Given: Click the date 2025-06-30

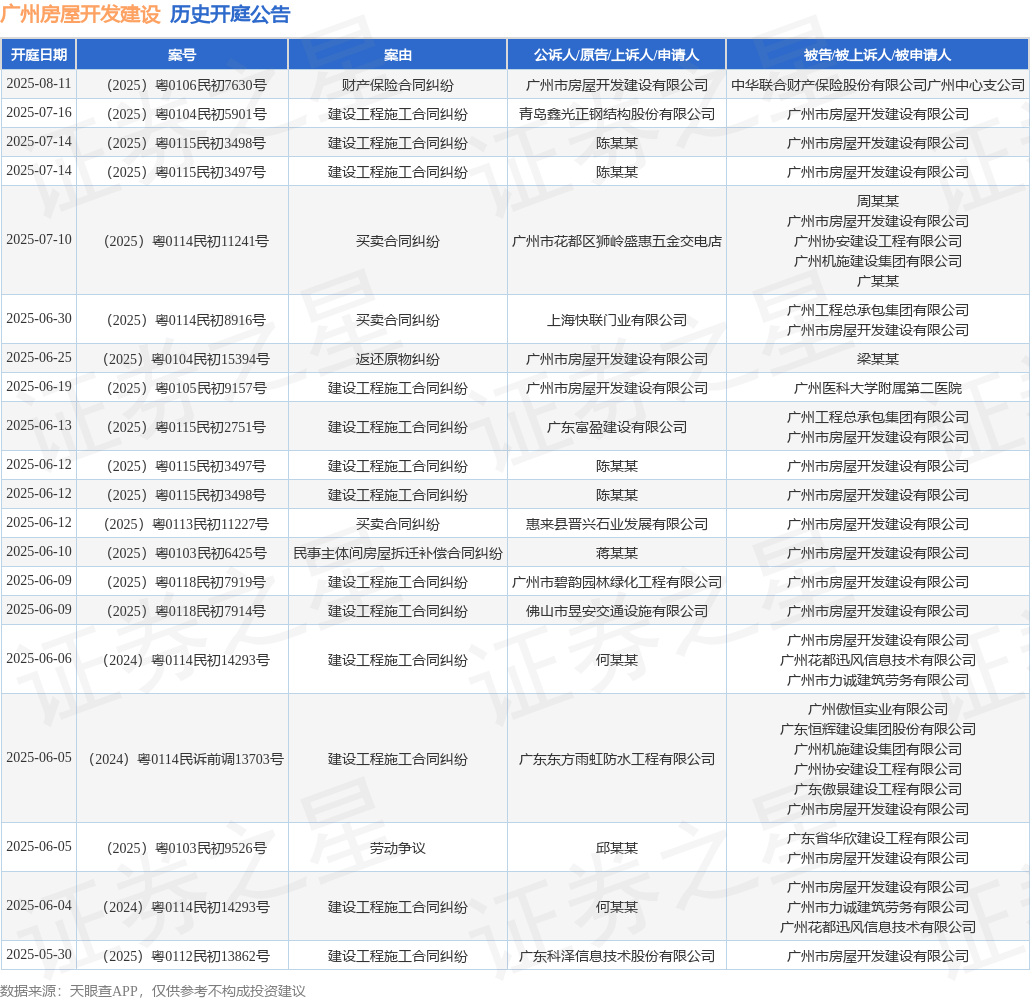Looking at the screenshot, I should tap(39, 318).
